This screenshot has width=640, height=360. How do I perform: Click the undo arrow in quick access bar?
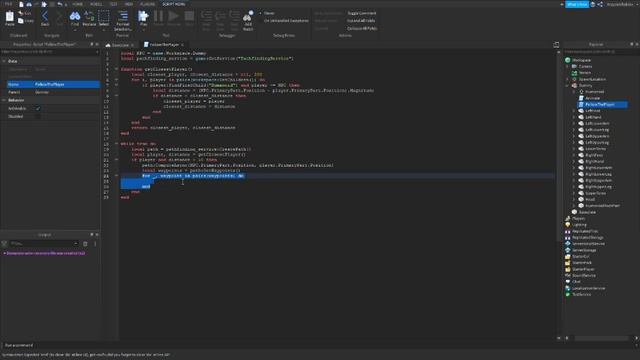click(60, 4)
